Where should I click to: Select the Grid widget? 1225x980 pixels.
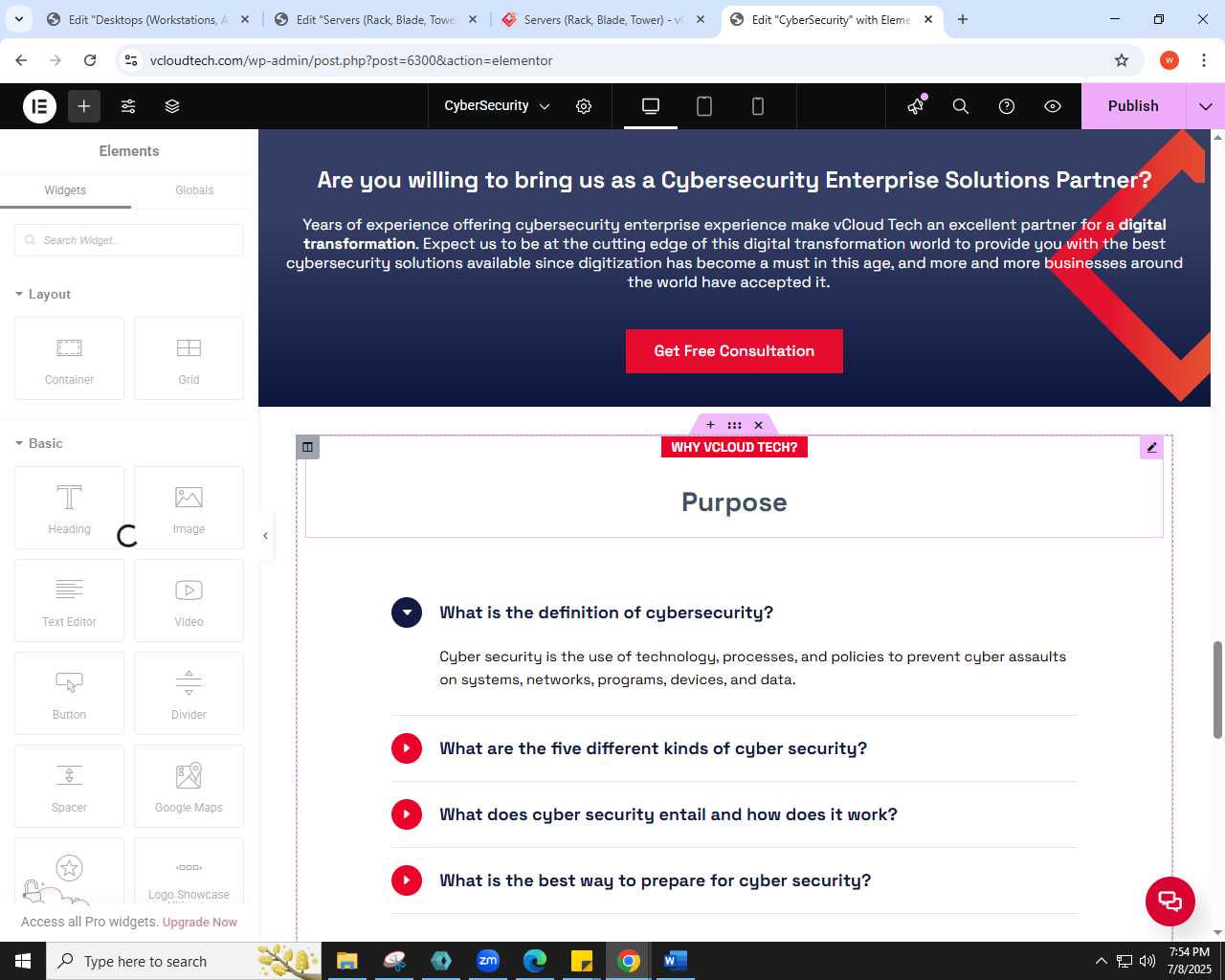tap(189, 359)
